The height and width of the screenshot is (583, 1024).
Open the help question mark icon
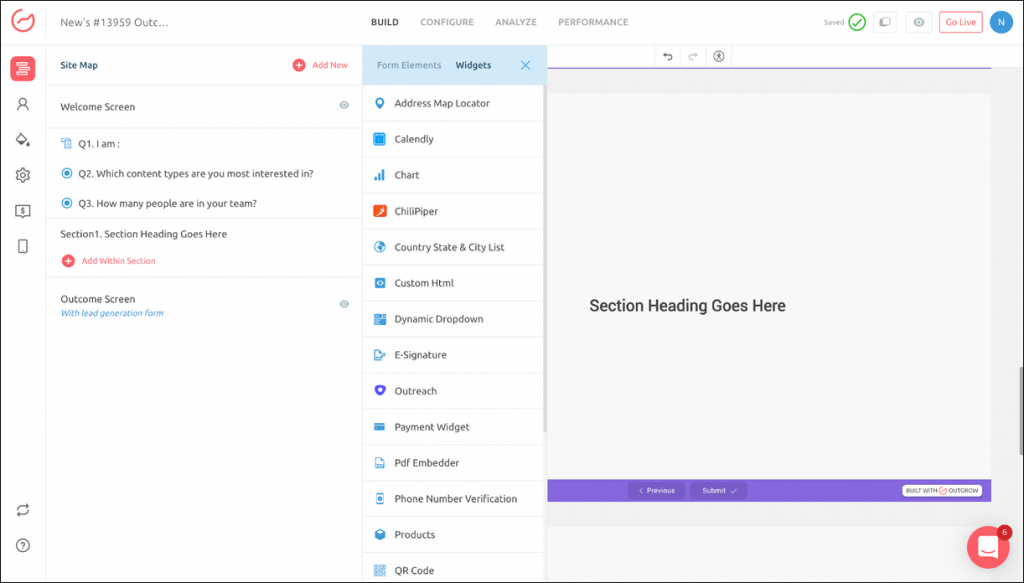23,545
